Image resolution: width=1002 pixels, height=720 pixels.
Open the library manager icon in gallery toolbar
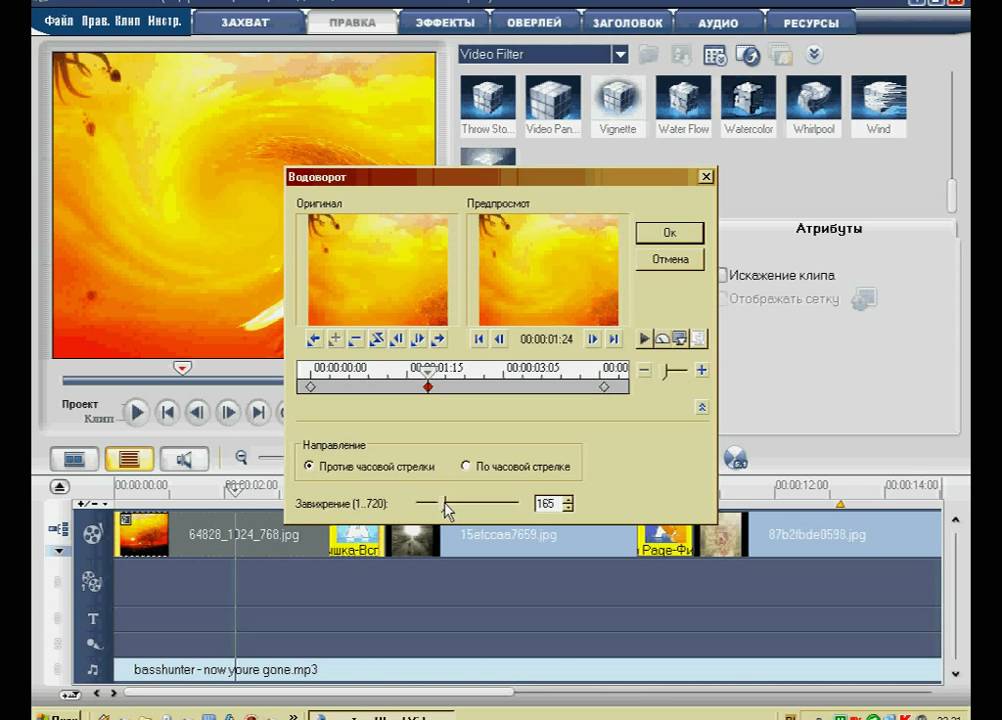pyautogui.click(x=714, y=55)
